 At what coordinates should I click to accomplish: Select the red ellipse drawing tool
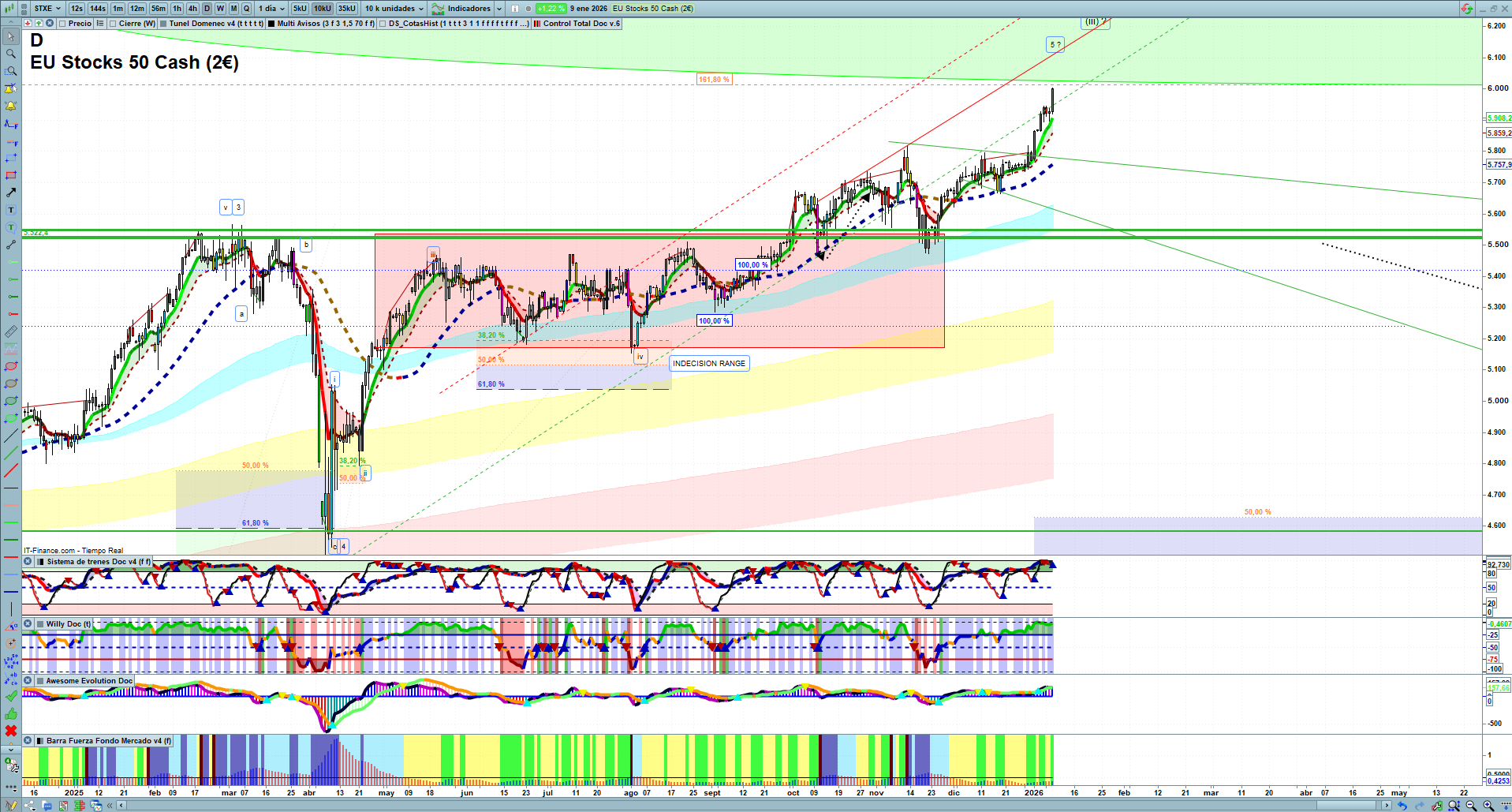[x=11, y=366]
